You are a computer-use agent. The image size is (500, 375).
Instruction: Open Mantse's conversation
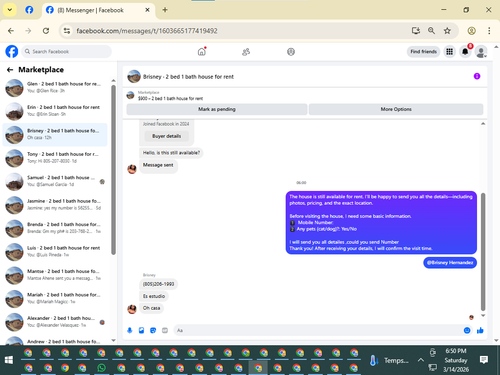pyautogui.click(x=55, y=275)
